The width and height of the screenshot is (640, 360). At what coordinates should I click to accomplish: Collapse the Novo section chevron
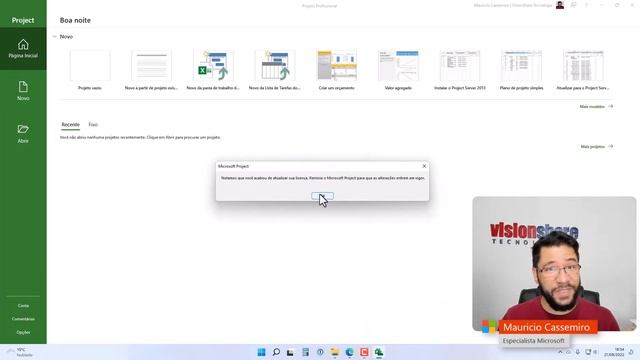coord(54,37)
